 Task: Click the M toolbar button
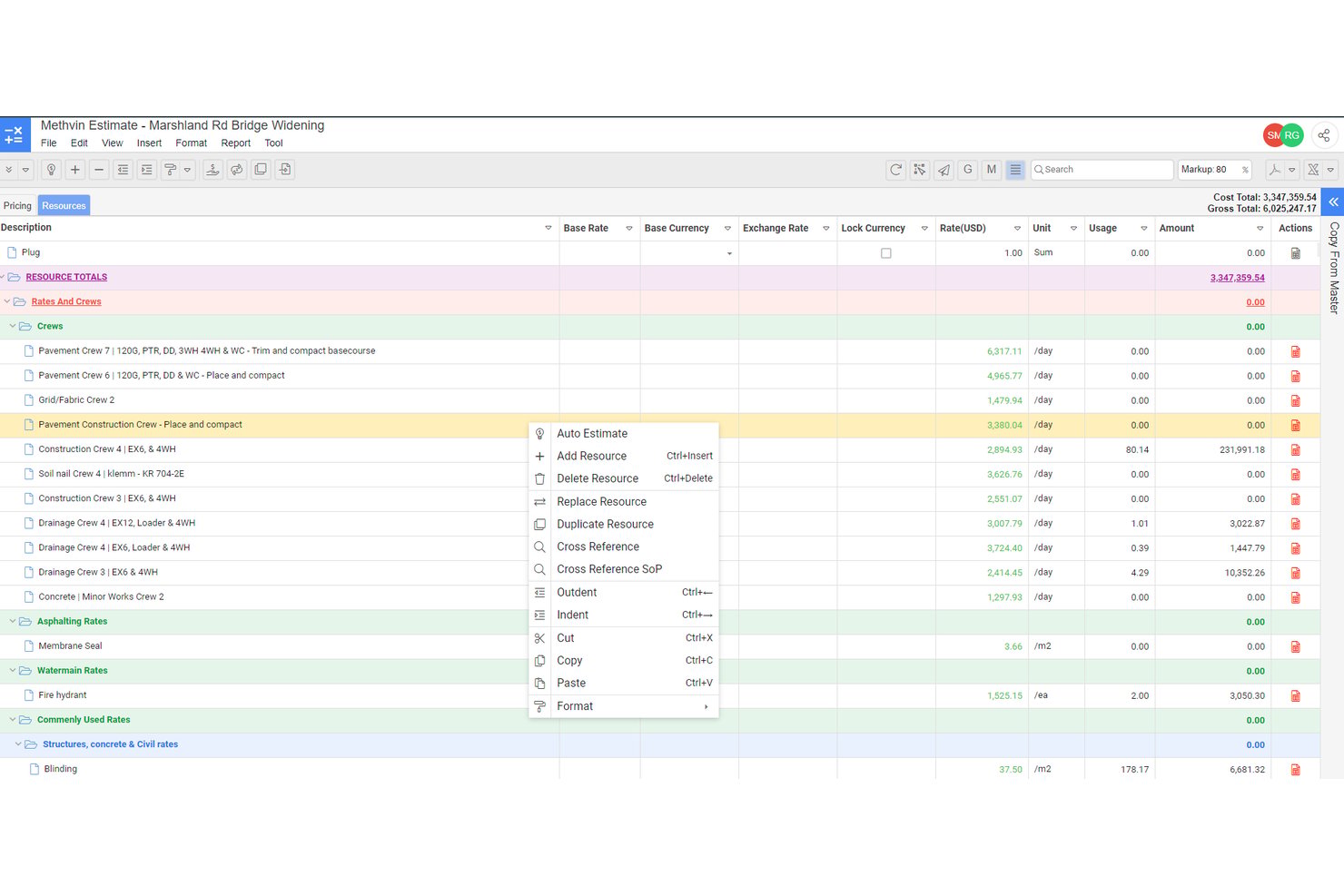[x=991, y=170]
